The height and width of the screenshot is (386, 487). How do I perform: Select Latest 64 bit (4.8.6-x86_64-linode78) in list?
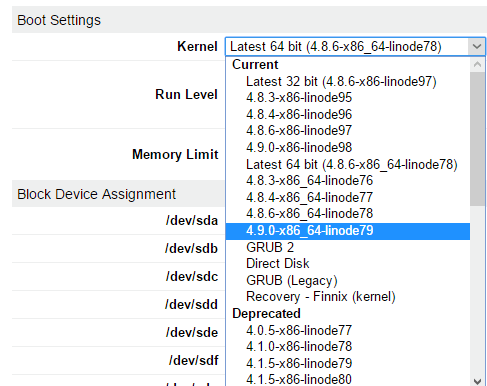[348, 164]
